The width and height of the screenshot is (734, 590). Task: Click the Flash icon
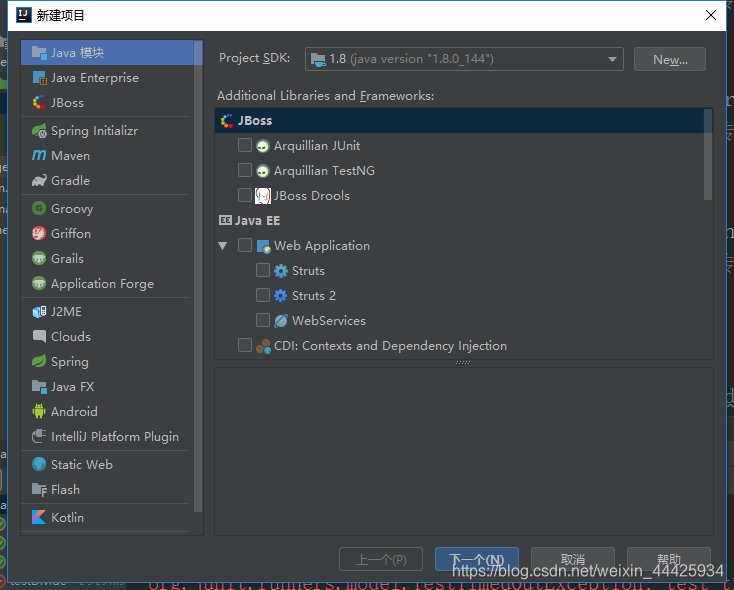(x=39, y=489)
